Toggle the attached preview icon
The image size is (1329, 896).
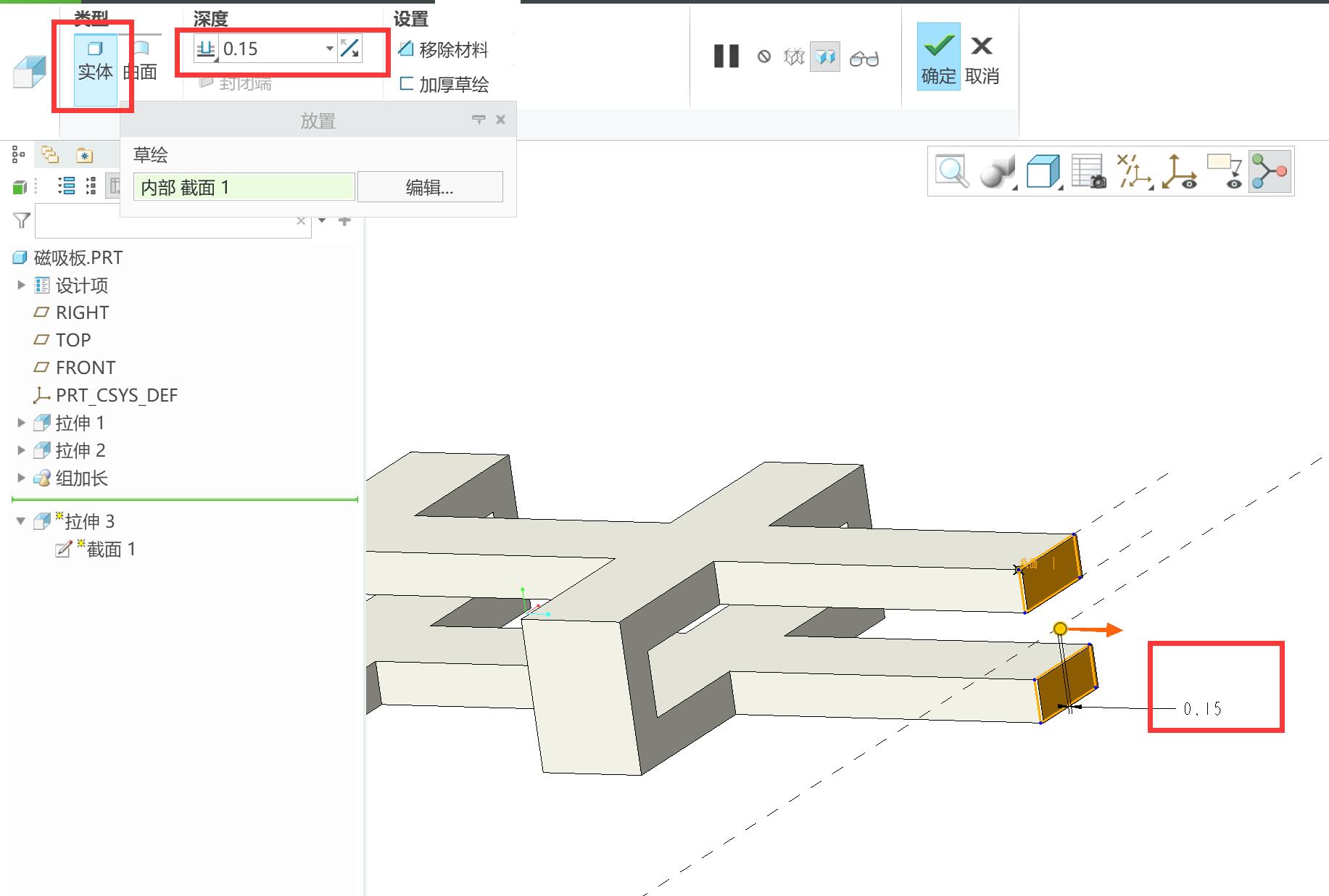coord(825,57)
